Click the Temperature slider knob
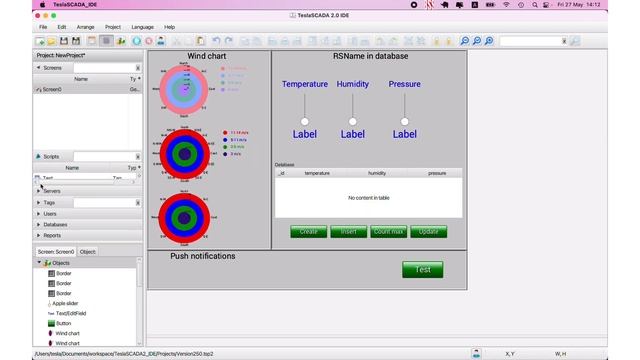The height and width of the screenshot is (360, 640). [304, 122]
